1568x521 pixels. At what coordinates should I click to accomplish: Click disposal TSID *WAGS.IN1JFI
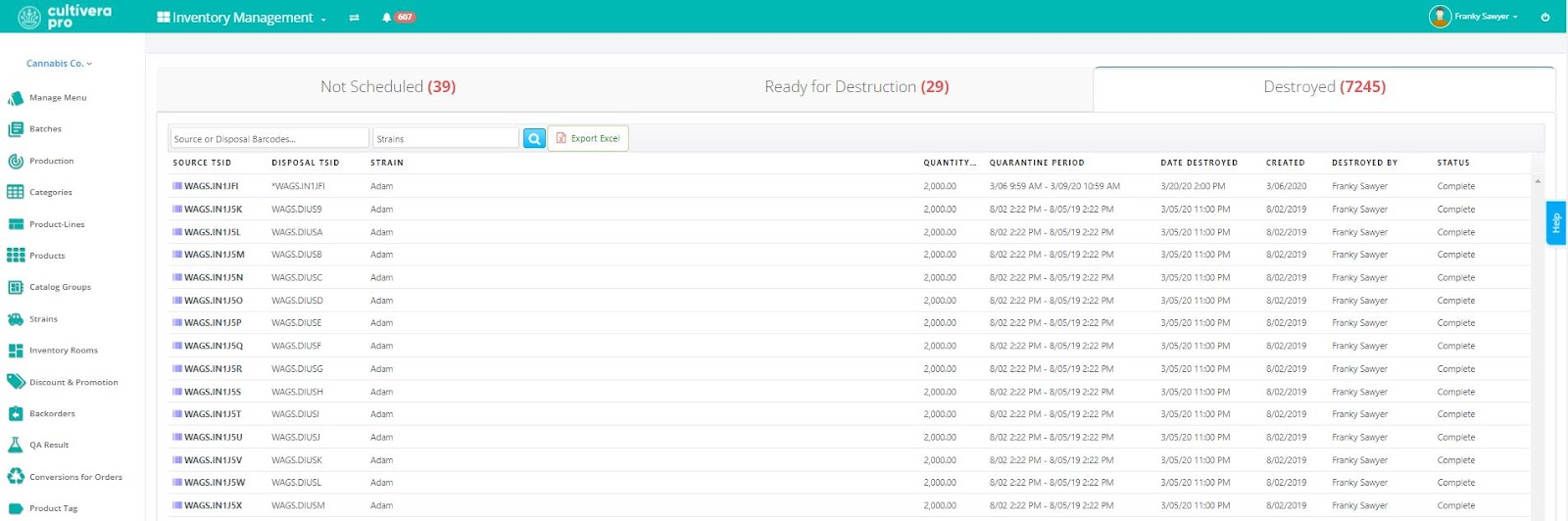pyautogui.click(x=299, y=186)
